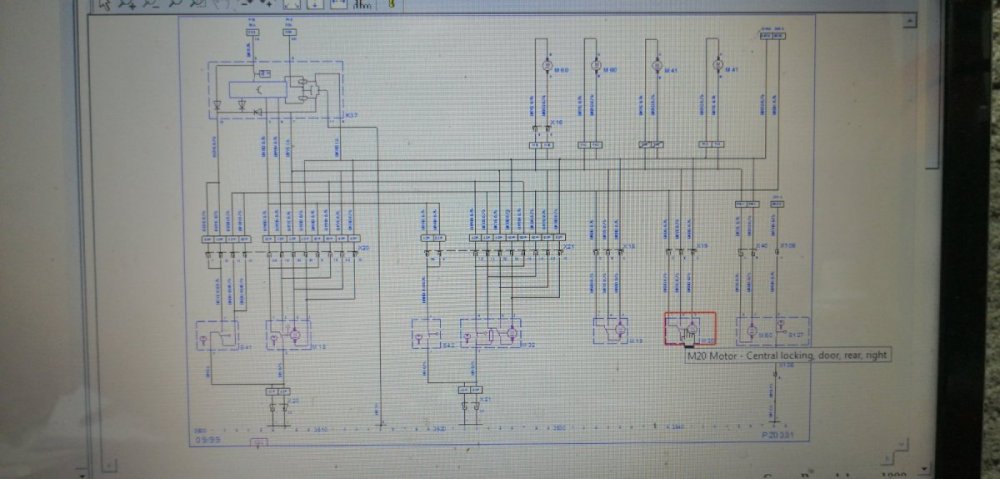Click the first M41 motor at top
The height and width of the screenshot is (479, 1000).
coord(656,64)
